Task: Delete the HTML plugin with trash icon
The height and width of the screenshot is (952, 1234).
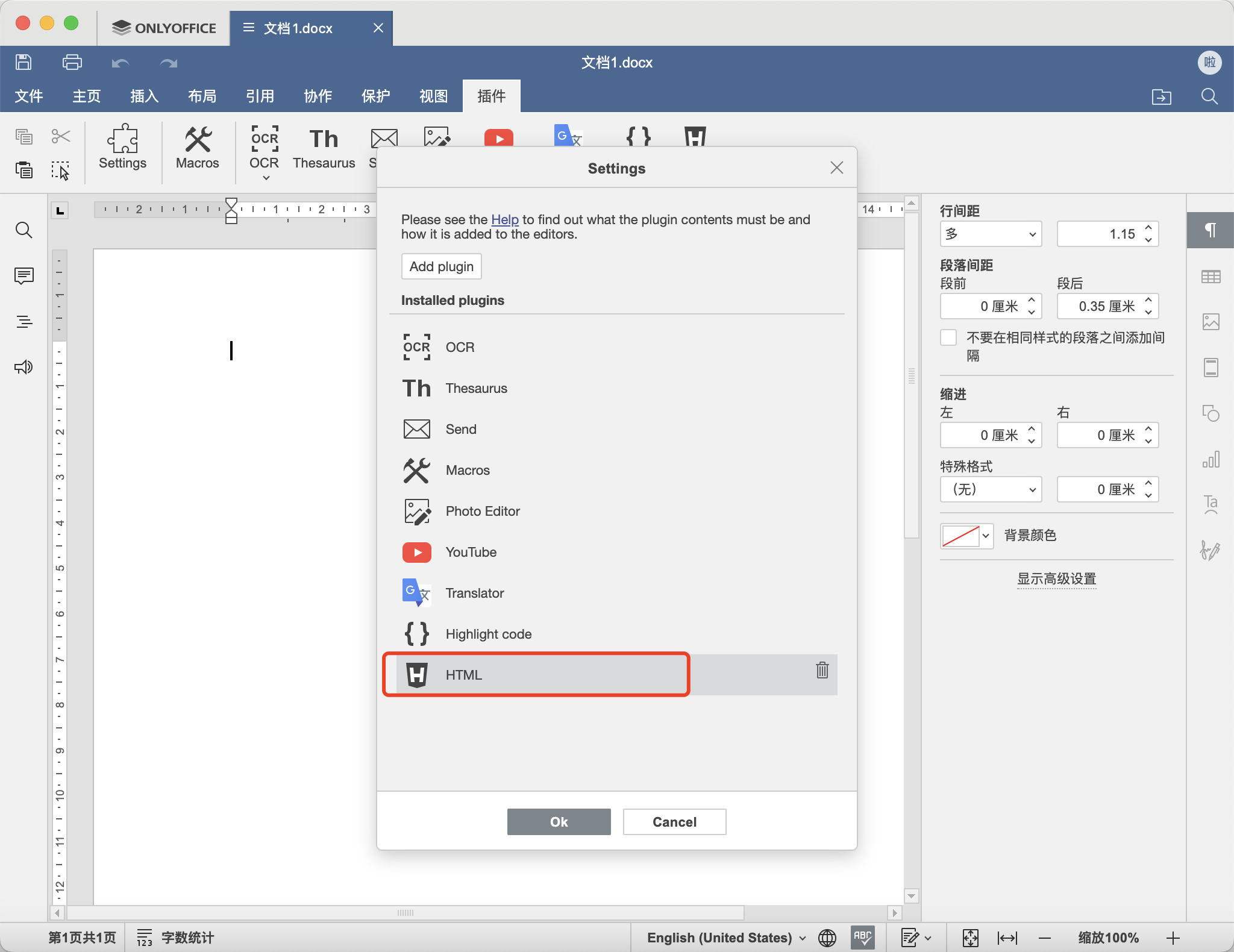Action: [x=822, y=670]
